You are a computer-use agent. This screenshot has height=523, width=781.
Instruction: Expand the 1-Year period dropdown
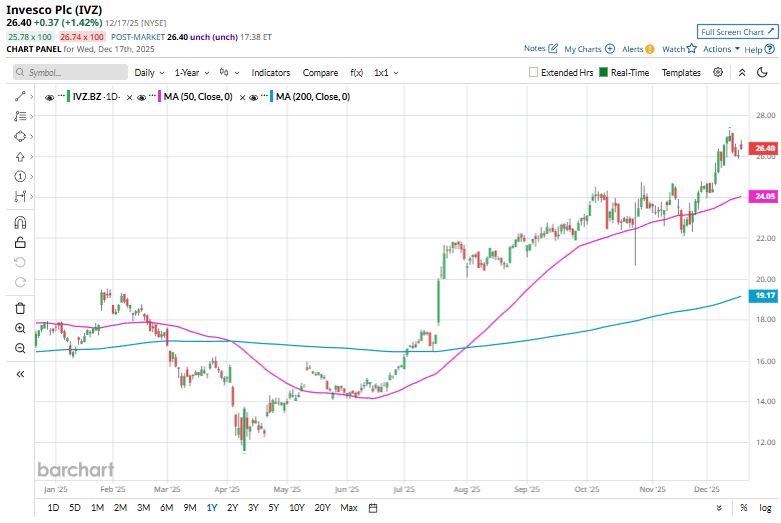pos(191,73)
